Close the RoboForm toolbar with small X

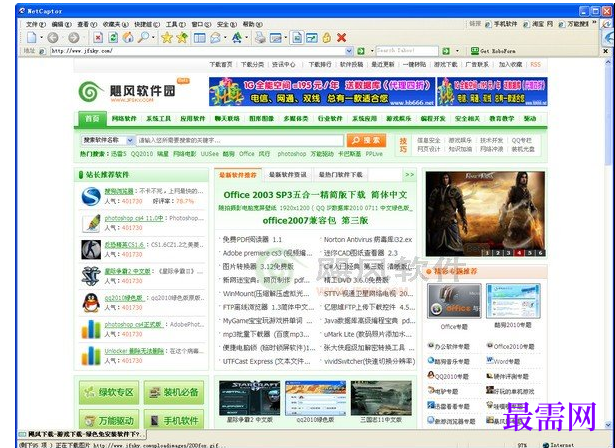pyautogui.click(x=605, y=51)
